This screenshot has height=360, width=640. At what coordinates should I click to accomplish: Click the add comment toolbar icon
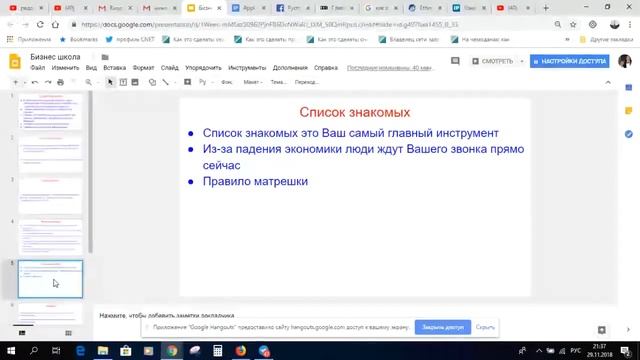pyautogui.click(x=187, y=82)
